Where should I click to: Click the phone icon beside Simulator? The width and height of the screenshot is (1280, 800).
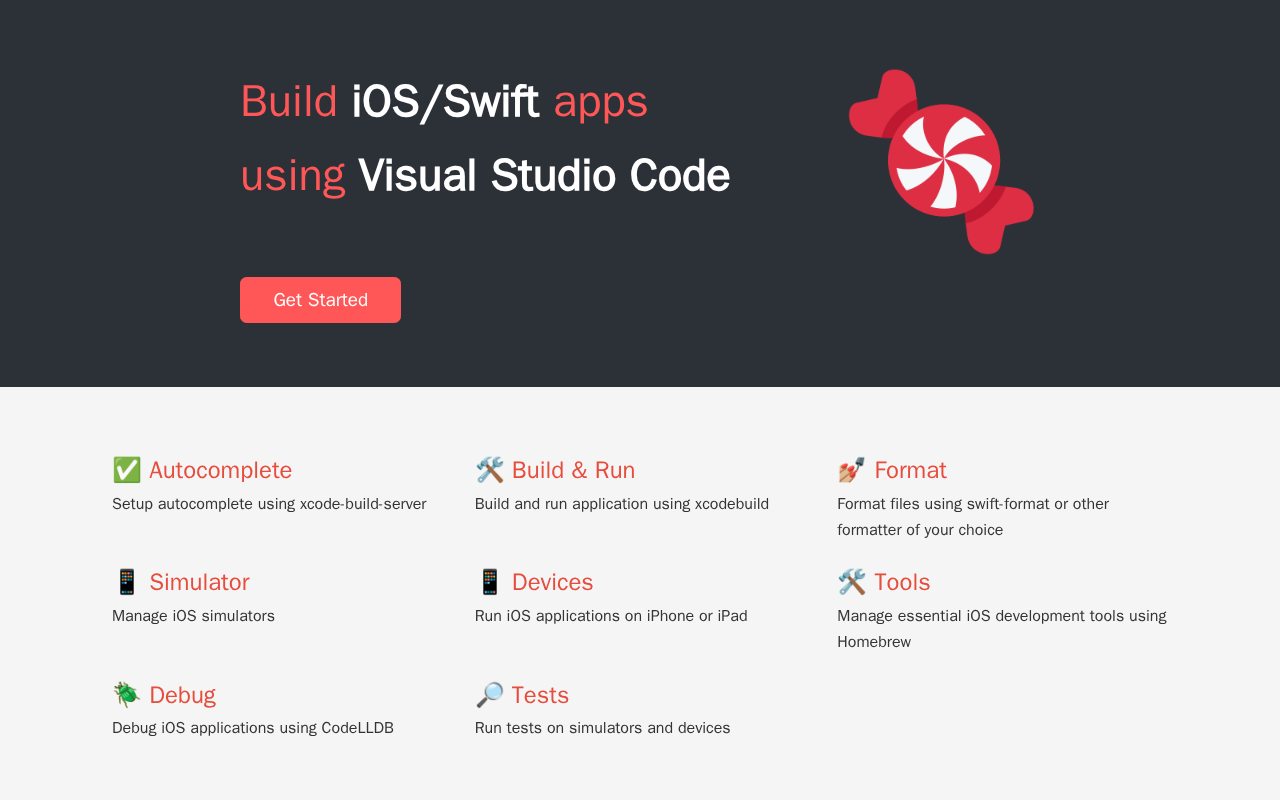click(127, 582)
